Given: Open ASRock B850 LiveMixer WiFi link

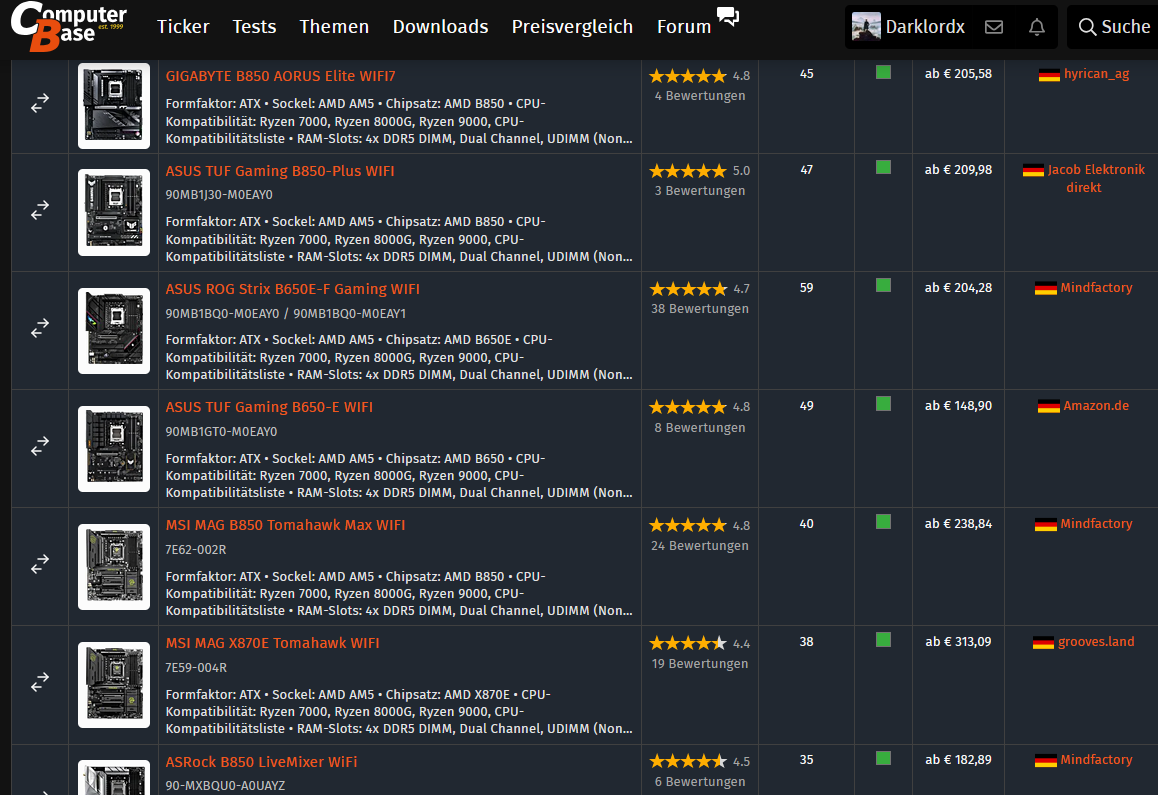Looking at the screenshot, I should [x=261, y=762].
